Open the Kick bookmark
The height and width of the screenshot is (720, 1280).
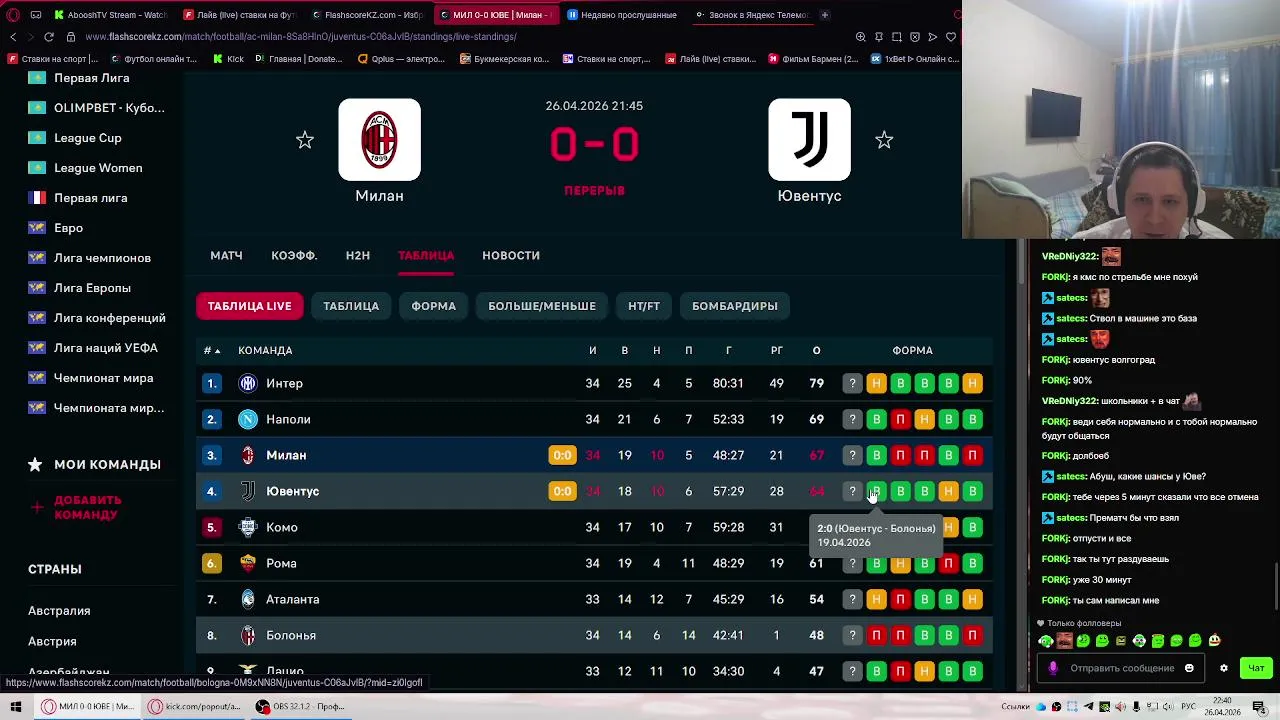pos(229,59)
